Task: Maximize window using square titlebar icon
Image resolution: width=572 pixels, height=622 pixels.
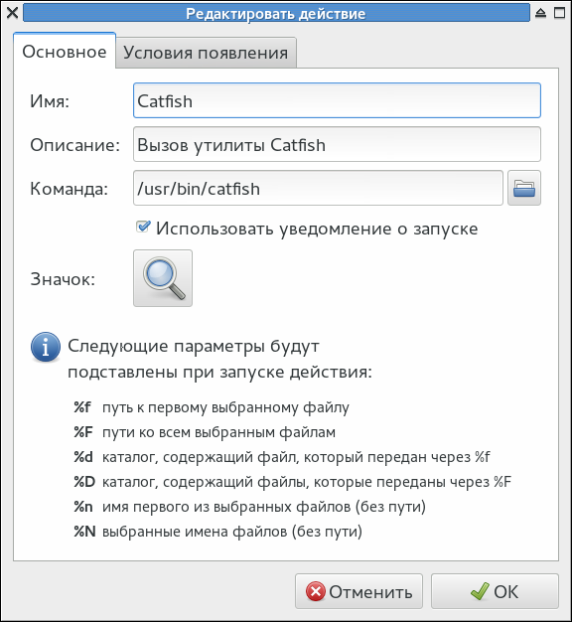Action: click(559, 13)
